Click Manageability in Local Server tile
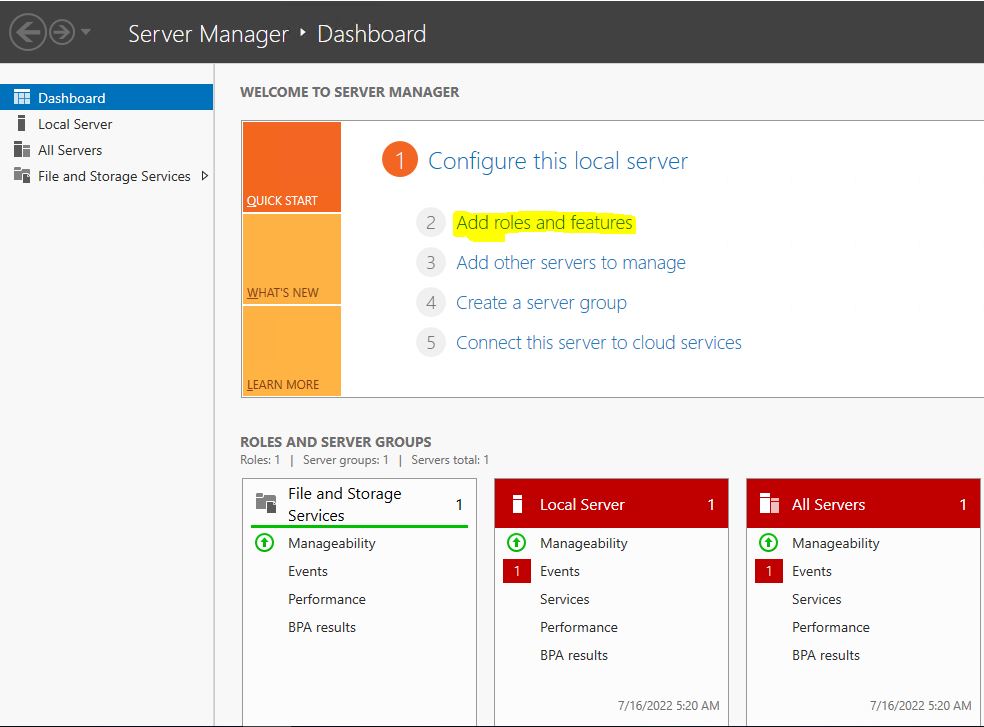 pyautogui.click(x=584, y=544)
